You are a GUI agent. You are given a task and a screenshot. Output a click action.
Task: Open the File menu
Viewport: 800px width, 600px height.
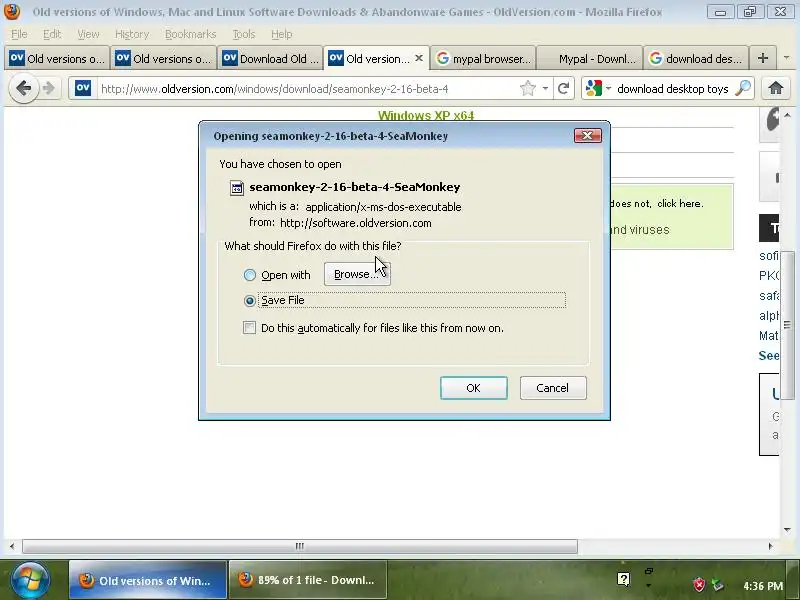19,34
